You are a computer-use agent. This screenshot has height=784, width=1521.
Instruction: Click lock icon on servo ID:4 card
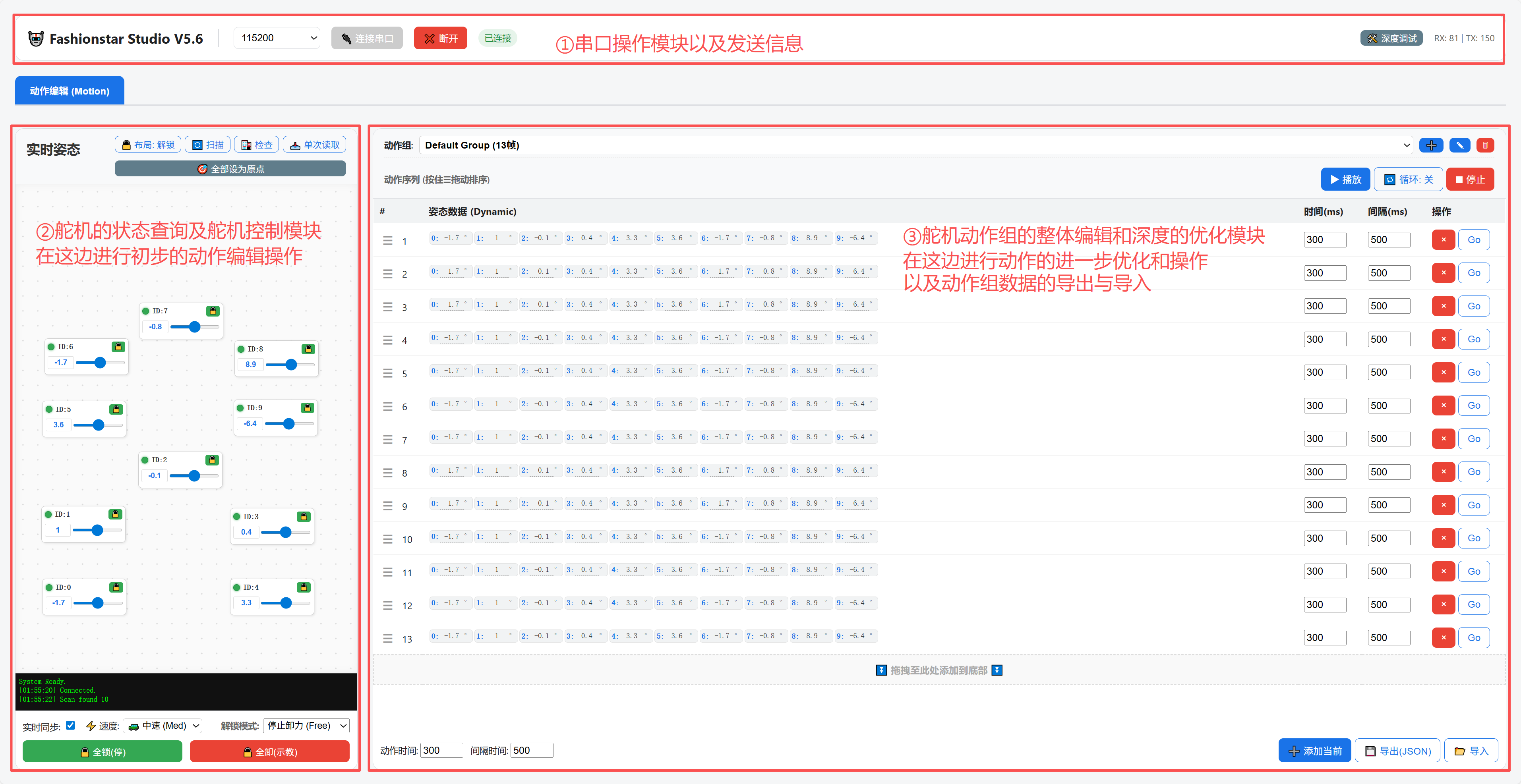tap(304, 587)
